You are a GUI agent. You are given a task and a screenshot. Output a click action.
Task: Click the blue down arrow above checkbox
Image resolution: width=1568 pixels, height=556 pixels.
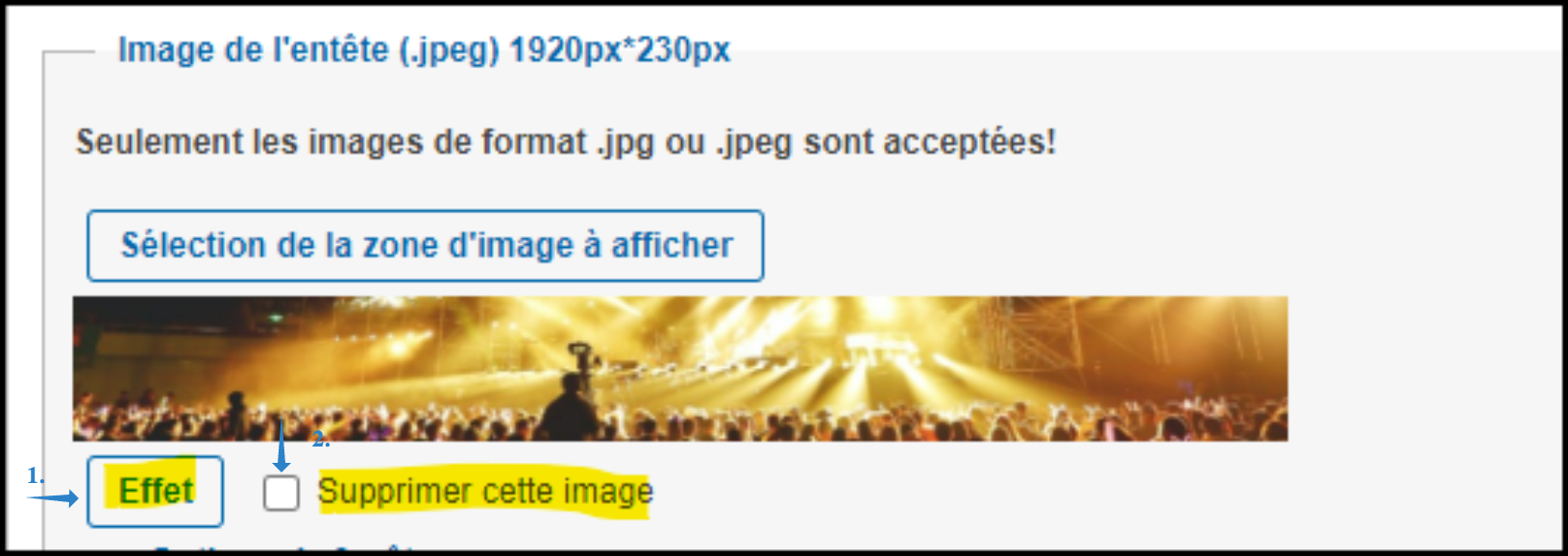[282, 446]
